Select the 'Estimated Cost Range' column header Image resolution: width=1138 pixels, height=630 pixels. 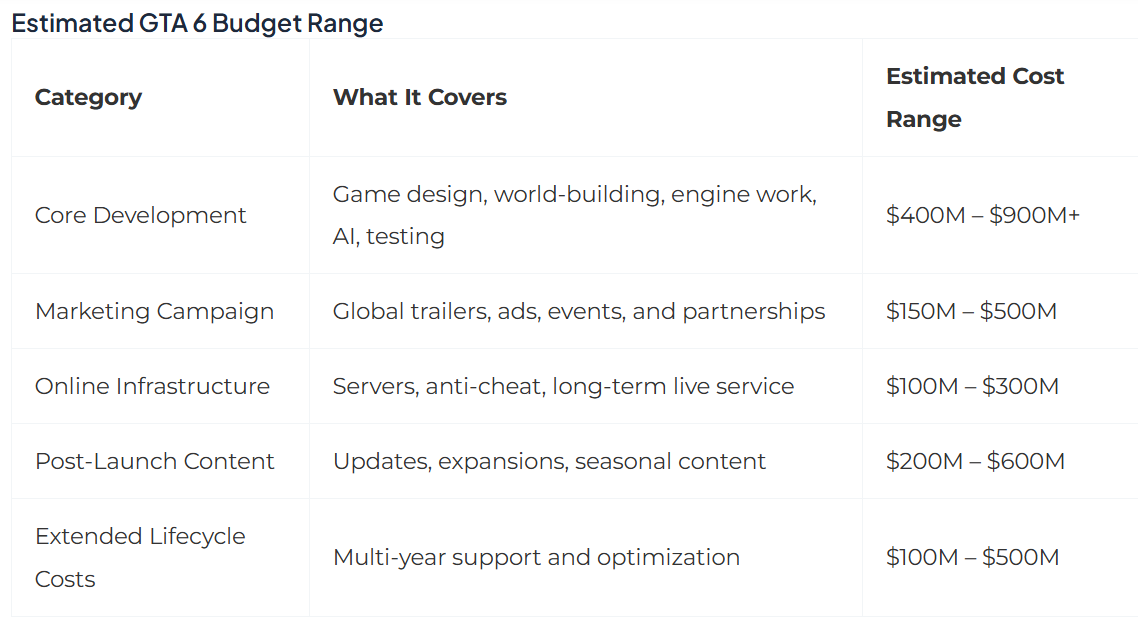[x=975, y=97]
